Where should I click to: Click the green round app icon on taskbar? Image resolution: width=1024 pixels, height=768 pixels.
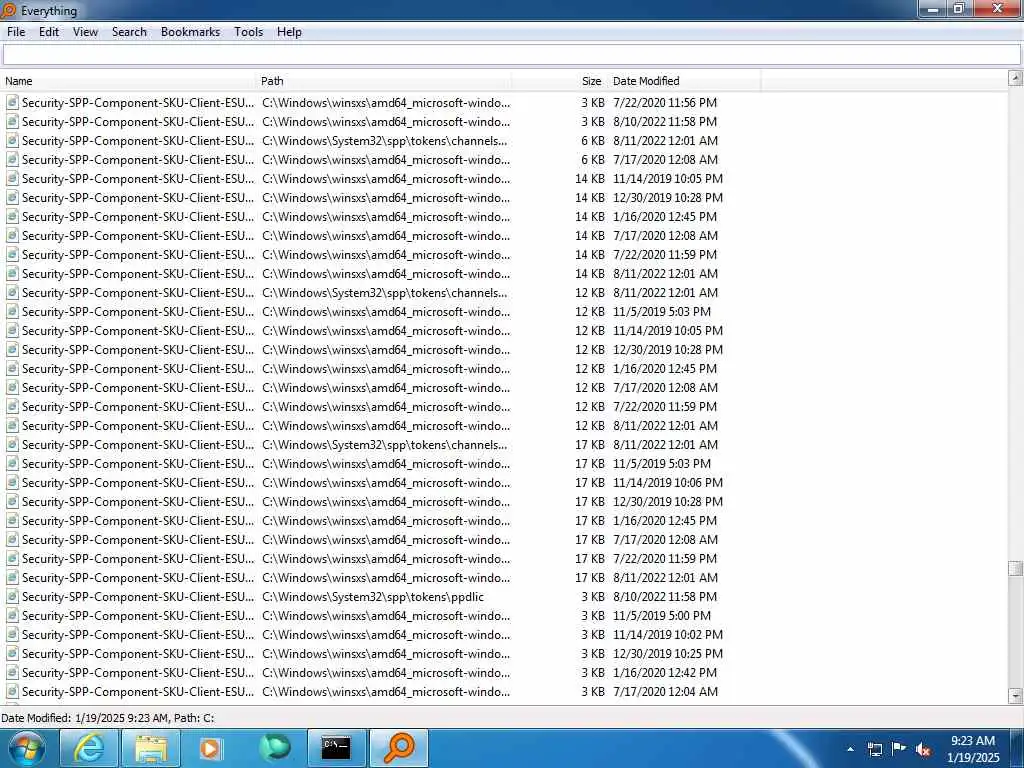tap(275, 748)
